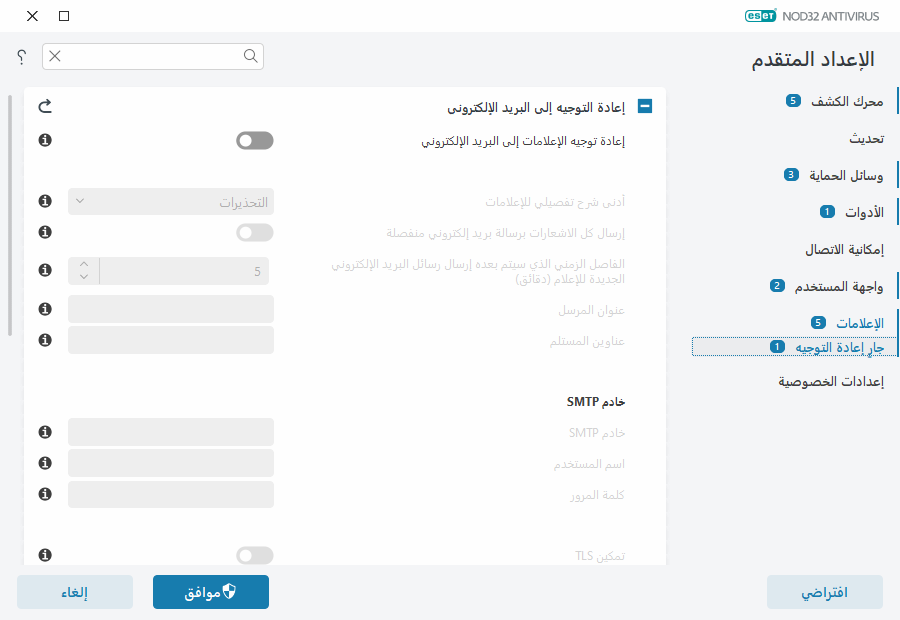Increment the email interval value
This screenshot has width=900, height=620.
tap(83, 264)
